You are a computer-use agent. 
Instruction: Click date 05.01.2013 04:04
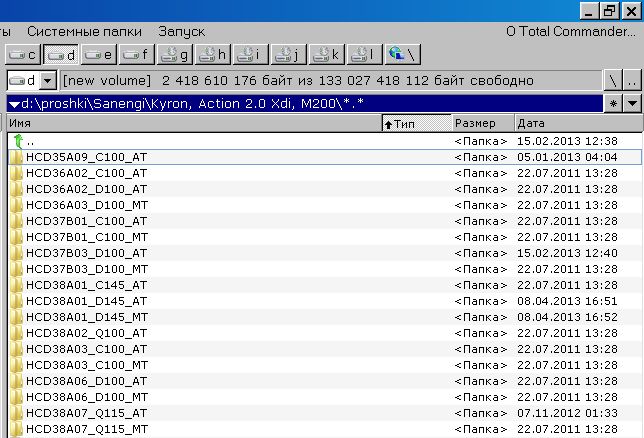[x=567, y=157]
